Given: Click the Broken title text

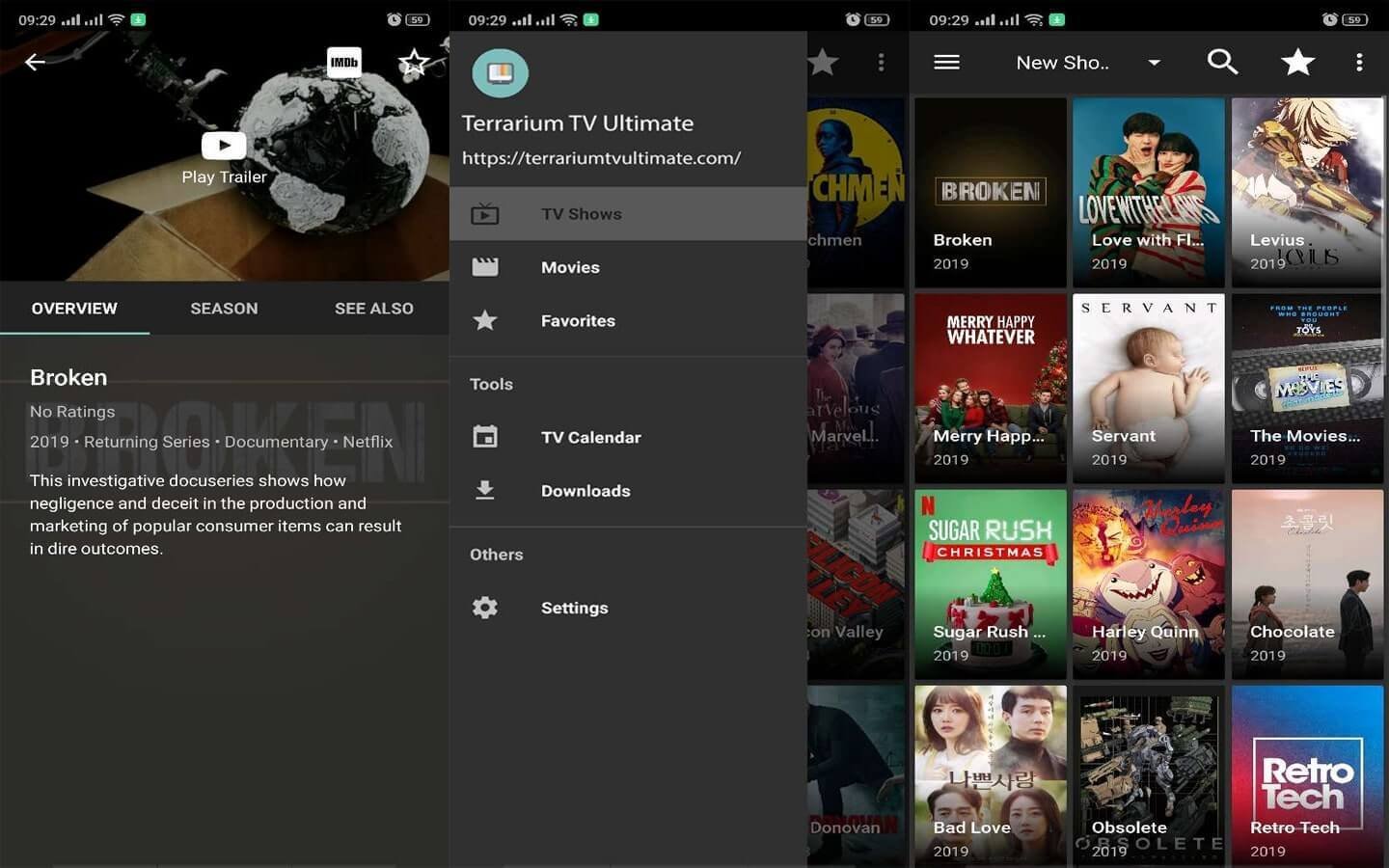Looking at the screenshot, I should pos(68,377).
